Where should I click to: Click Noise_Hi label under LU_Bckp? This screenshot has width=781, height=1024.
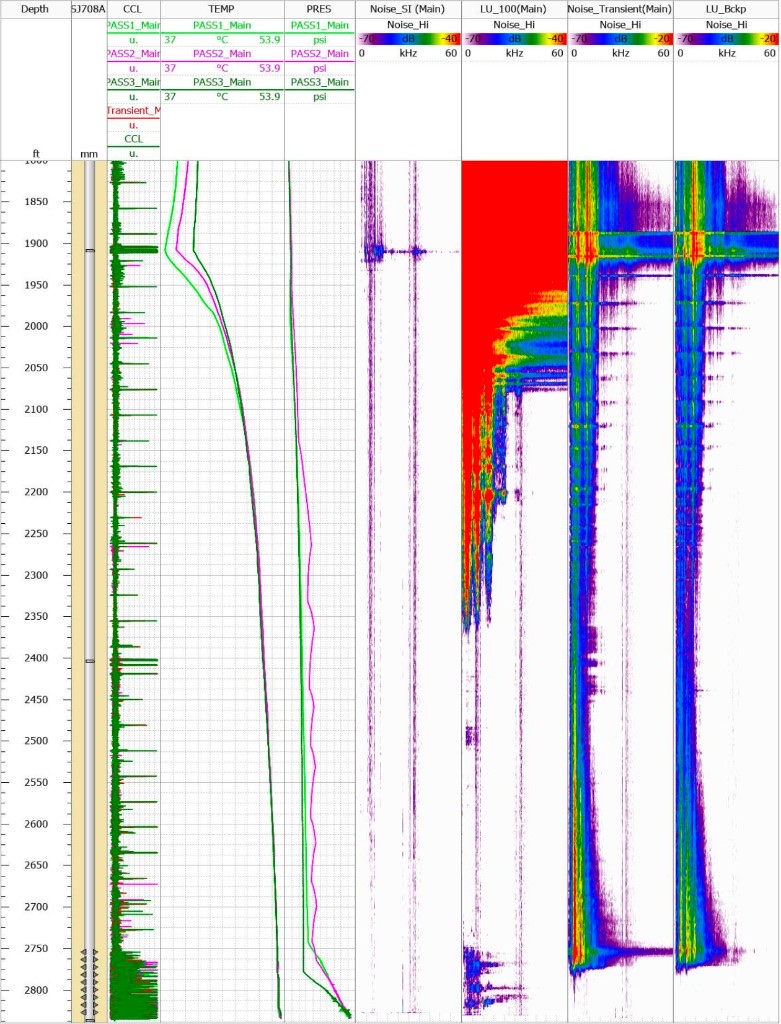(x=727, y=25)
